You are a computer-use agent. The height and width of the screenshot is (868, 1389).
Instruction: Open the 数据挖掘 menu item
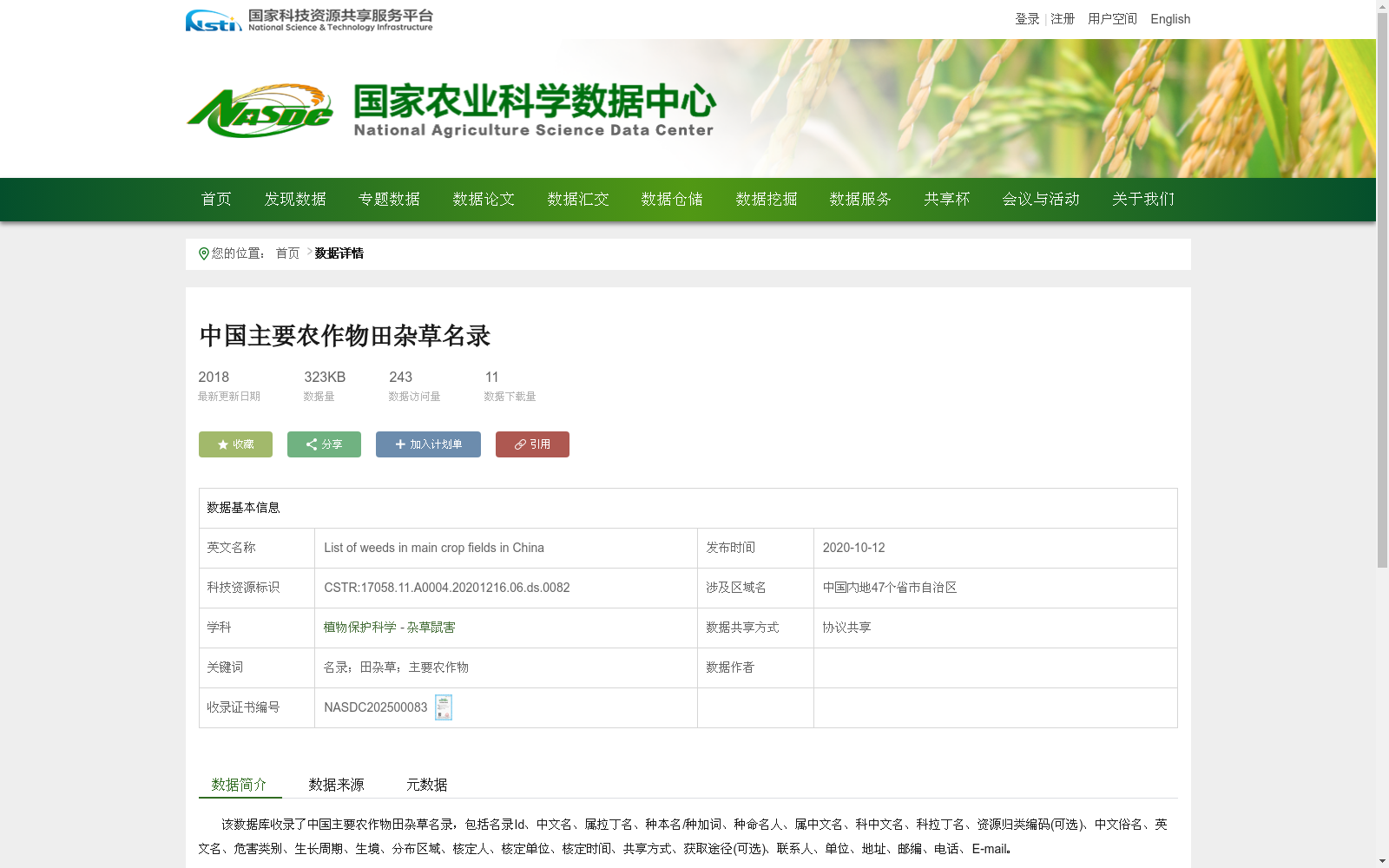(767, 200)
